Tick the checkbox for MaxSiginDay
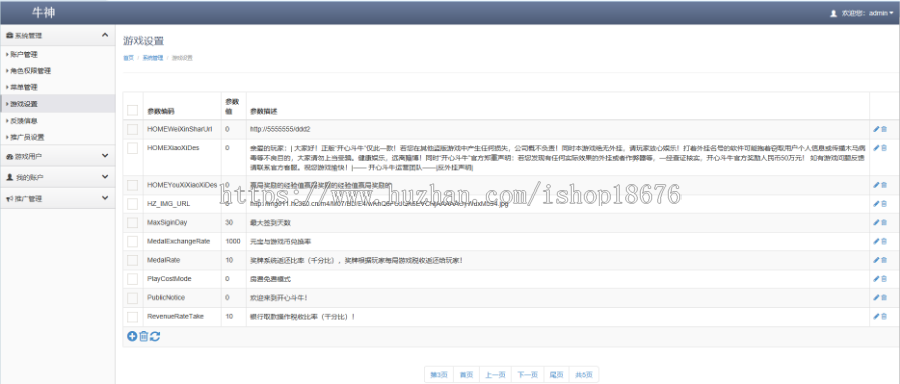Image resolution: width=900 pixels, height=384 pixels. click(133, 222)
